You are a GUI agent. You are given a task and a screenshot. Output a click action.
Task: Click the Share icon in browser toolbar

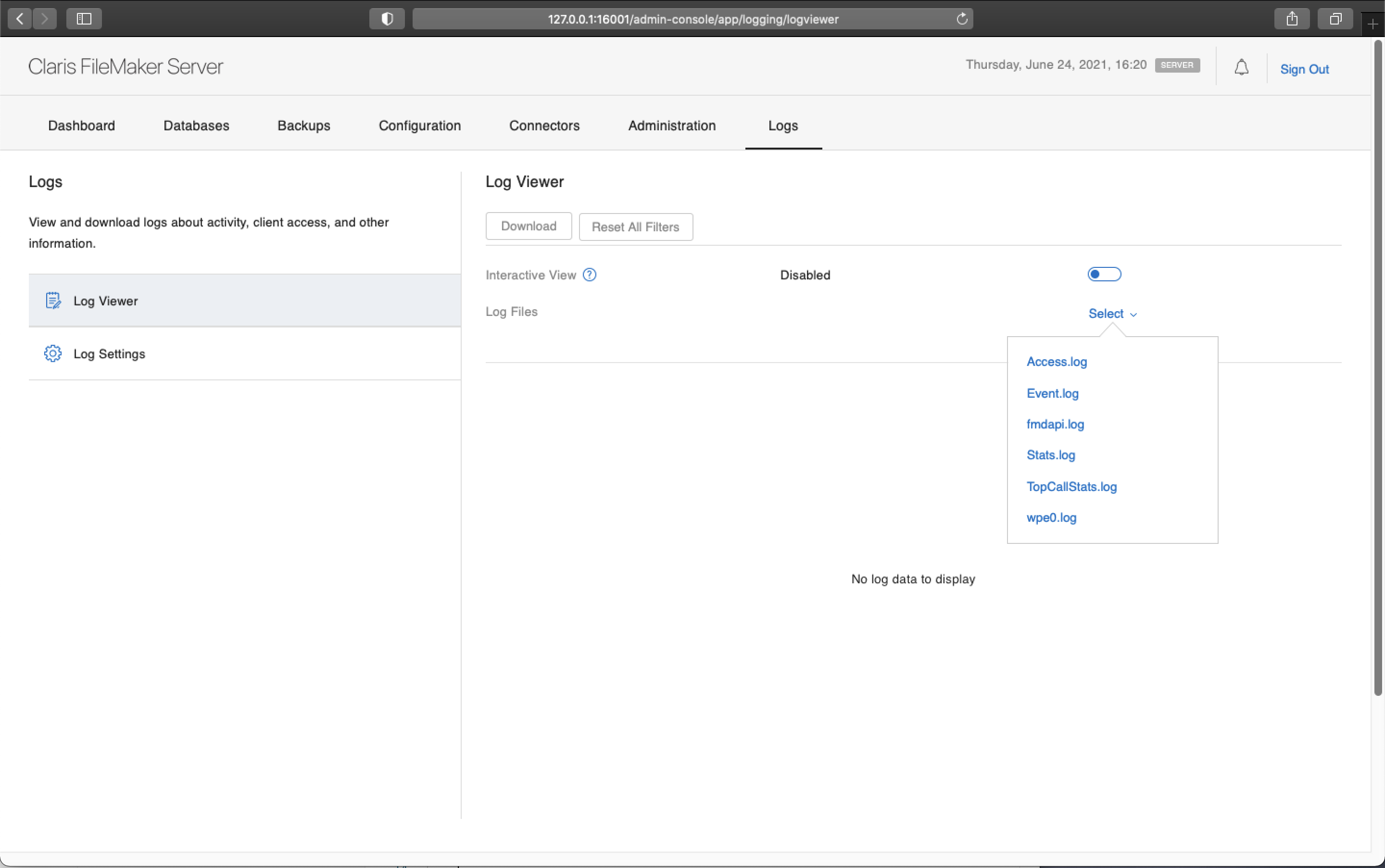click(x=1291, y=18)
